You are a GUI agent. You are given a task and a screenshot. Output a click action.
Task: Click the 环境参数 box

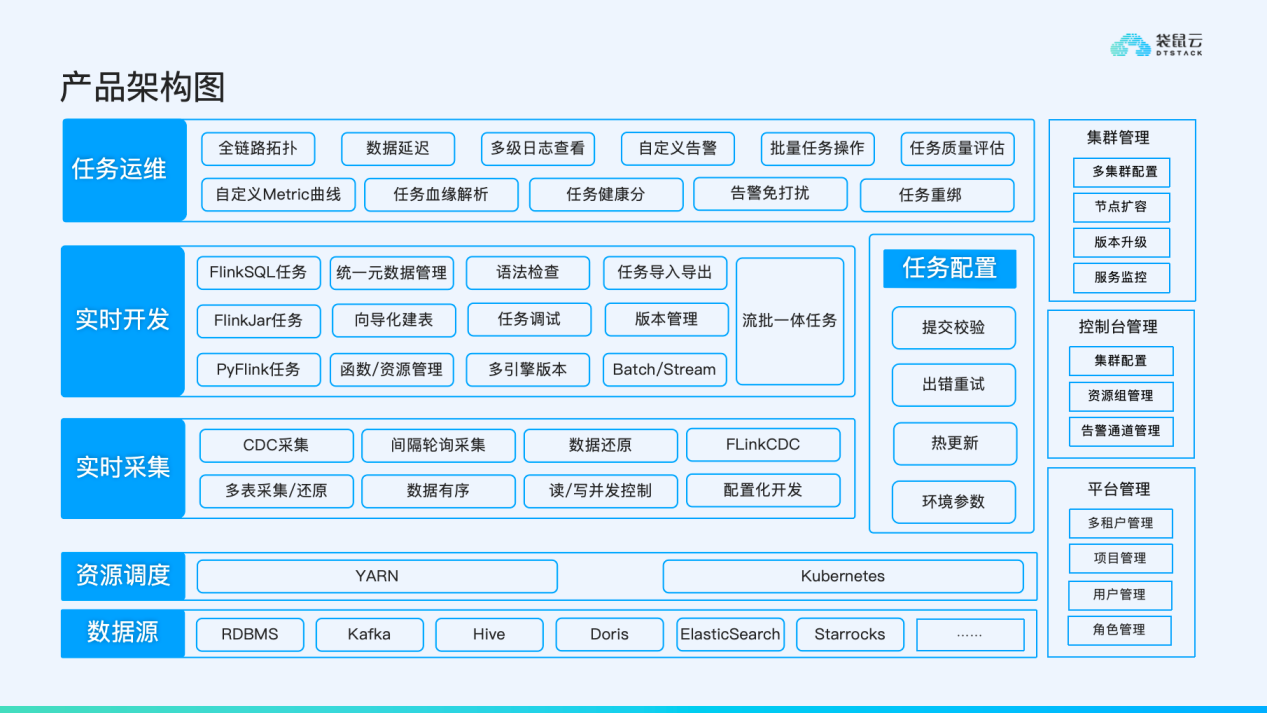tap(954, 501)
